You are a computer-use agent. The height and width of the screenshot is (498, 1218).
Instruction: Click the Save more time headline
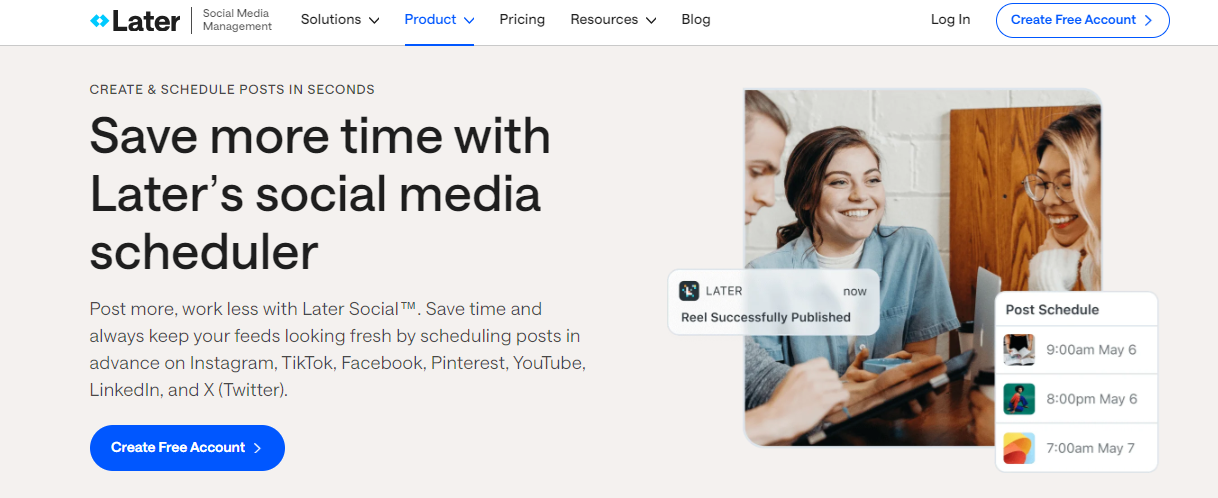(320, 194)
